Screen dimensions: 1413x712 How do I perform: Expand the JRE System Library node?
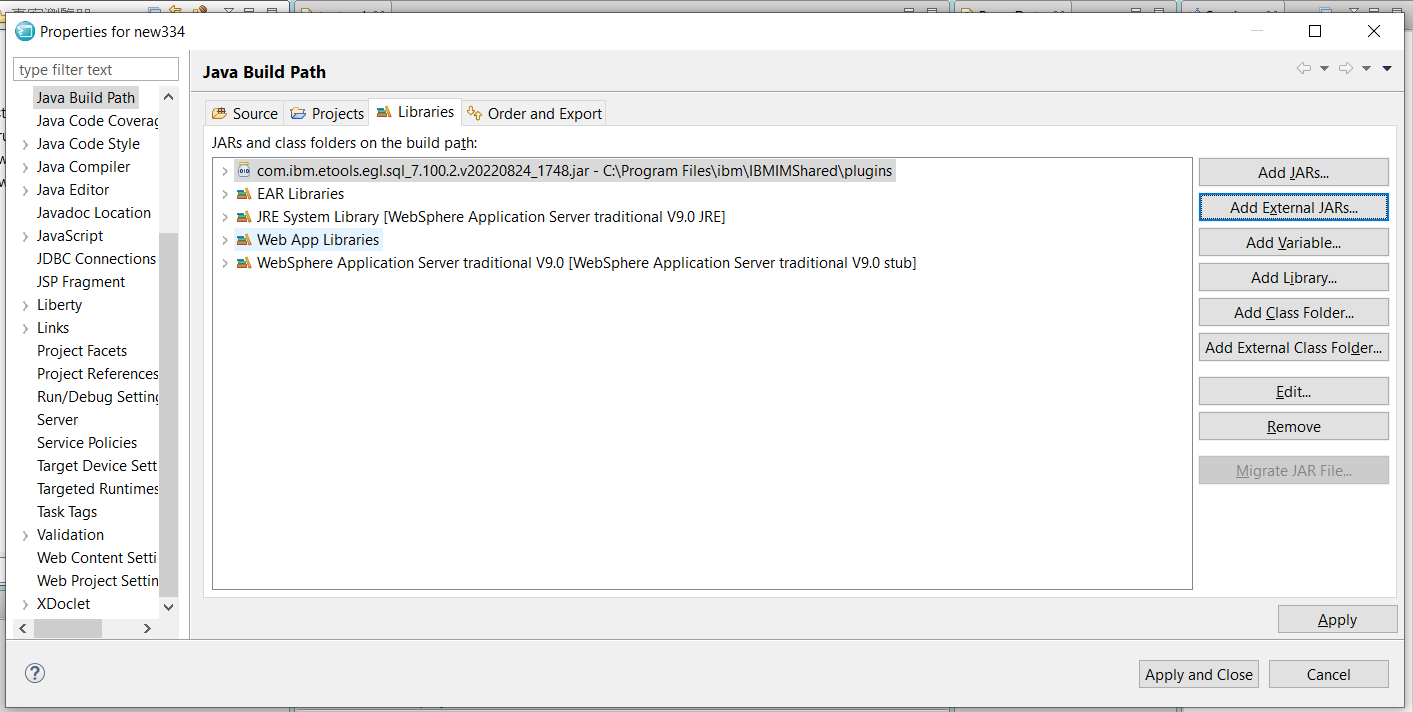(x=225, y=217)
